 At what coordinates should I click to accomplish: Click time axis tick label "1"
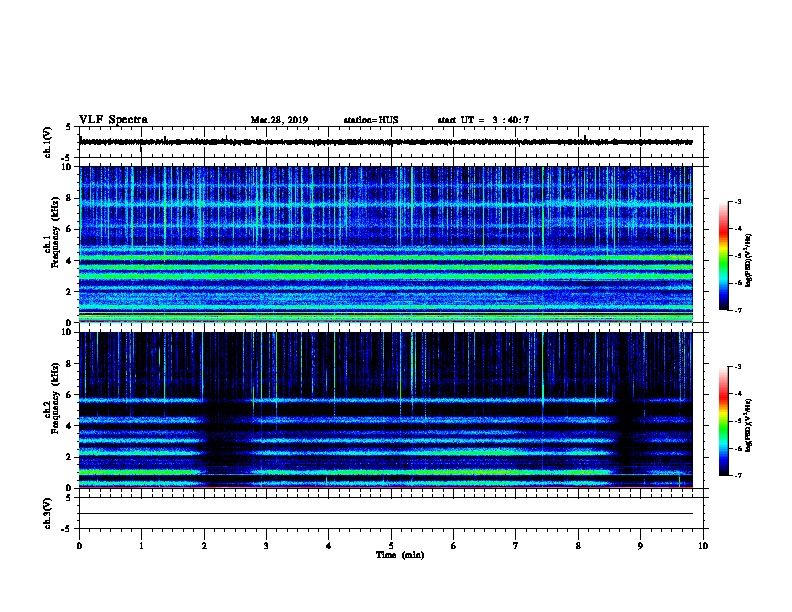pyautogui.click(x=141, y=545)
